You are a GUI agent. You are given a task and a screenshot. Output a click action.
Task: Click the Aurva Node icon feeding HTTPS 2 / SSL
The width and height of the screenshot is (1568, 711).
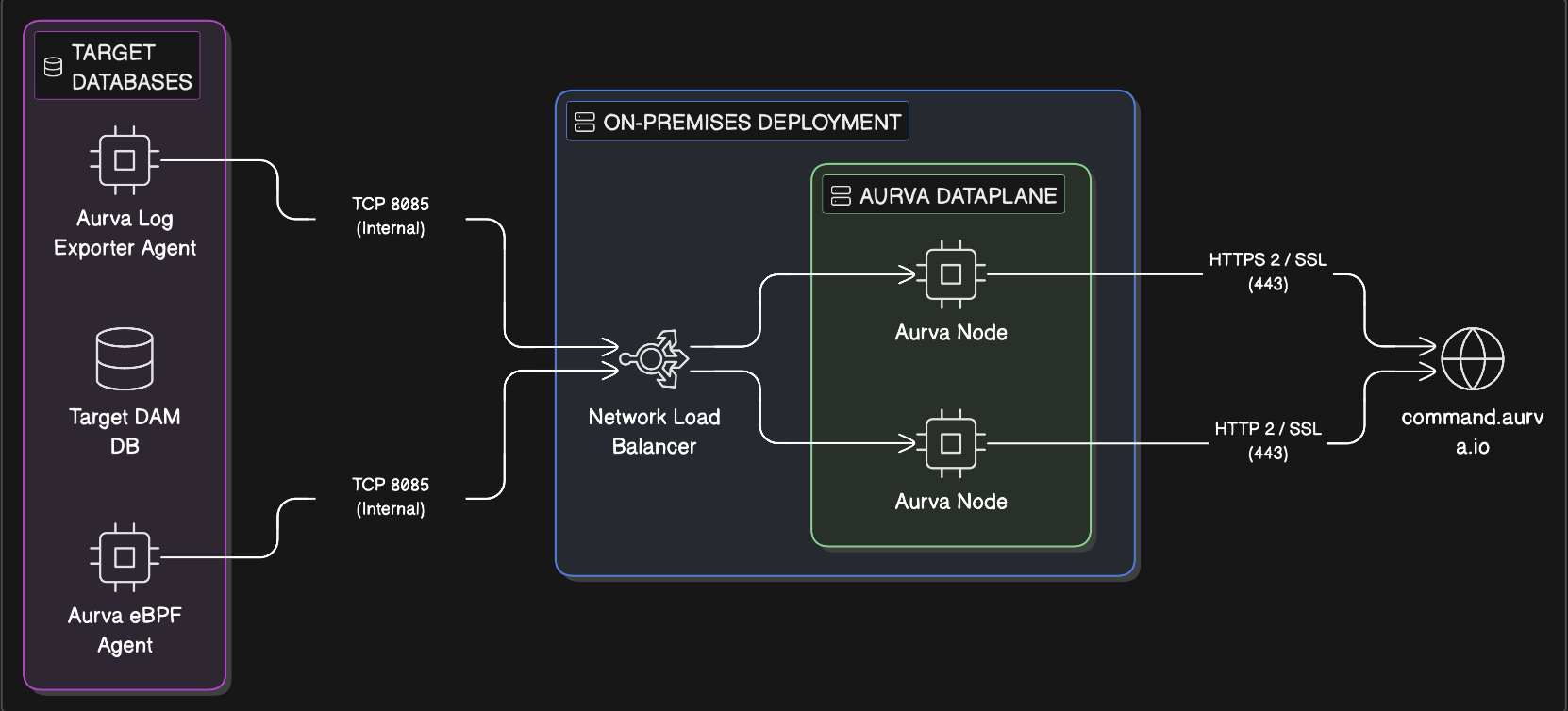(951, 274)
